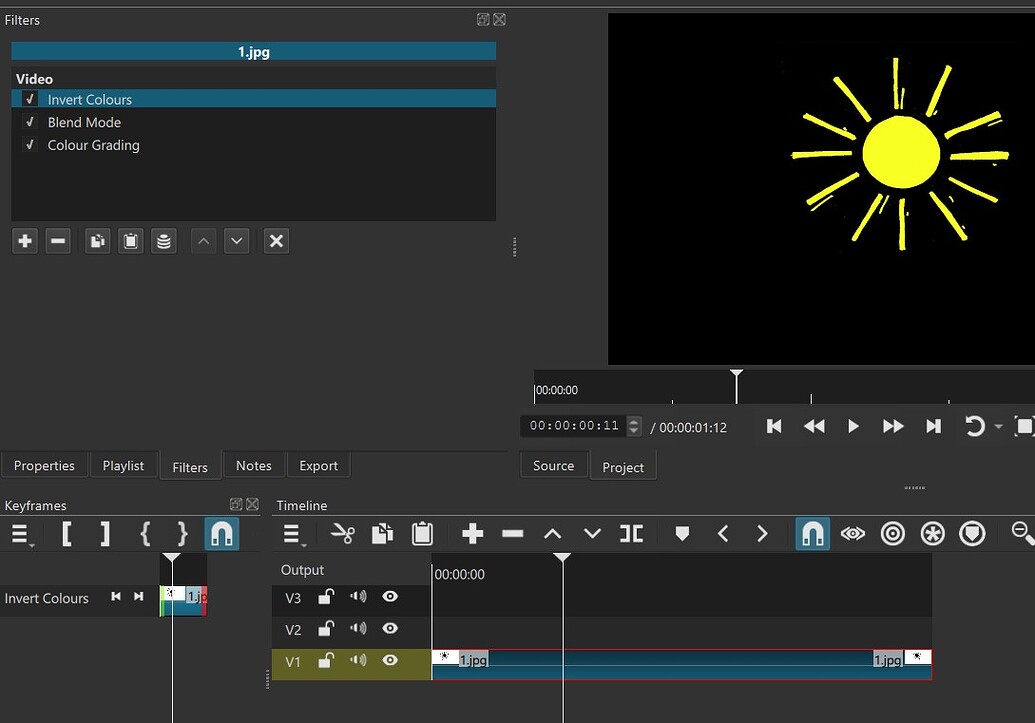Click the save filter set stack icon

[x=164, y=241]
